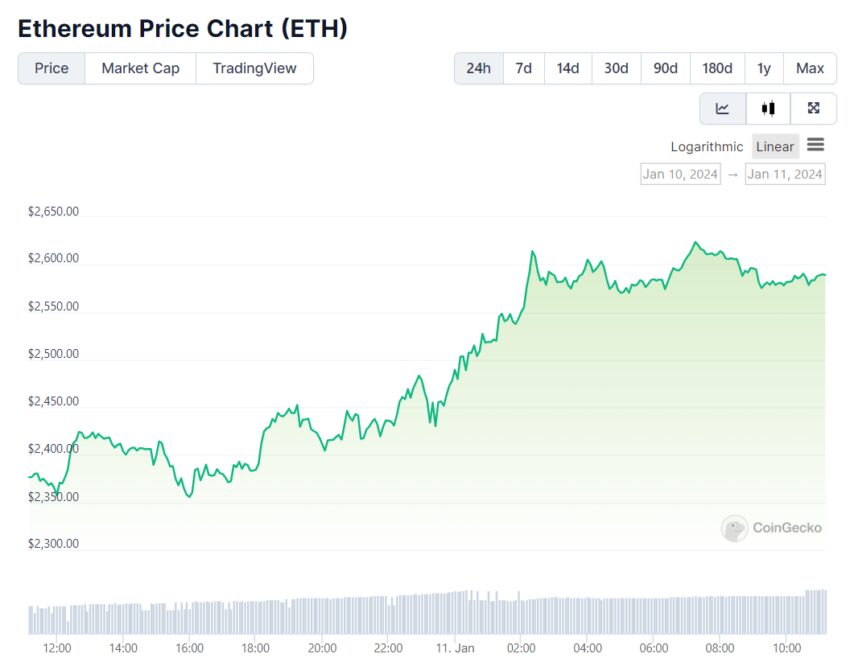Screen dimensions: 850x666
Task: Select the 24h time range
Action: 479,68
